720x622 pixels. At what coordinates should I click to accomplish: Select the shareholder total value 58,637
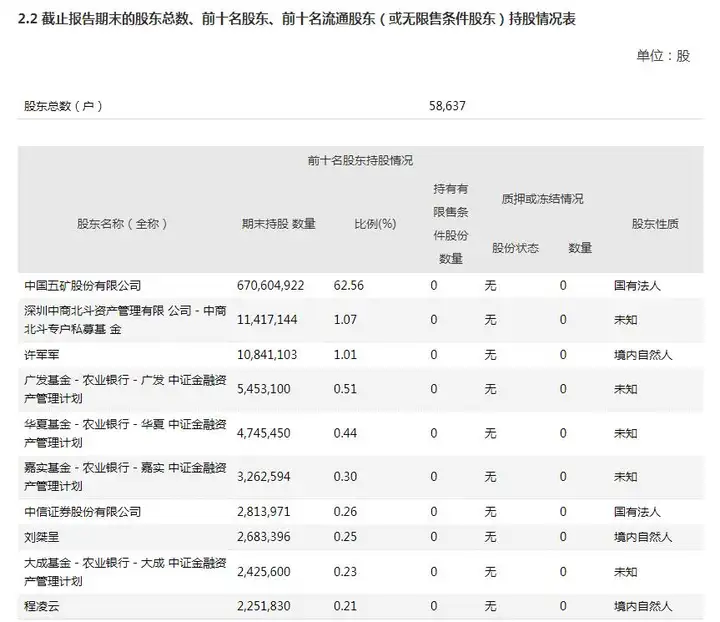pyautogui.click(x=447, y=106)
